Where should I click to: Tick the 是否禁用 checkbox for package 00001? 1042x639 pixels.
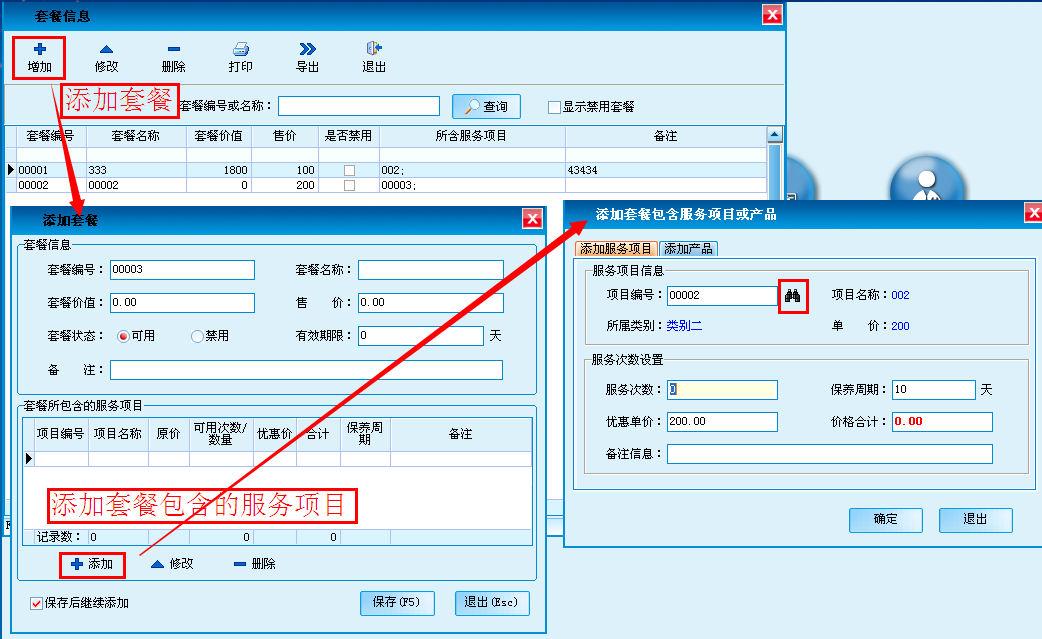click(x=349, y=170)
